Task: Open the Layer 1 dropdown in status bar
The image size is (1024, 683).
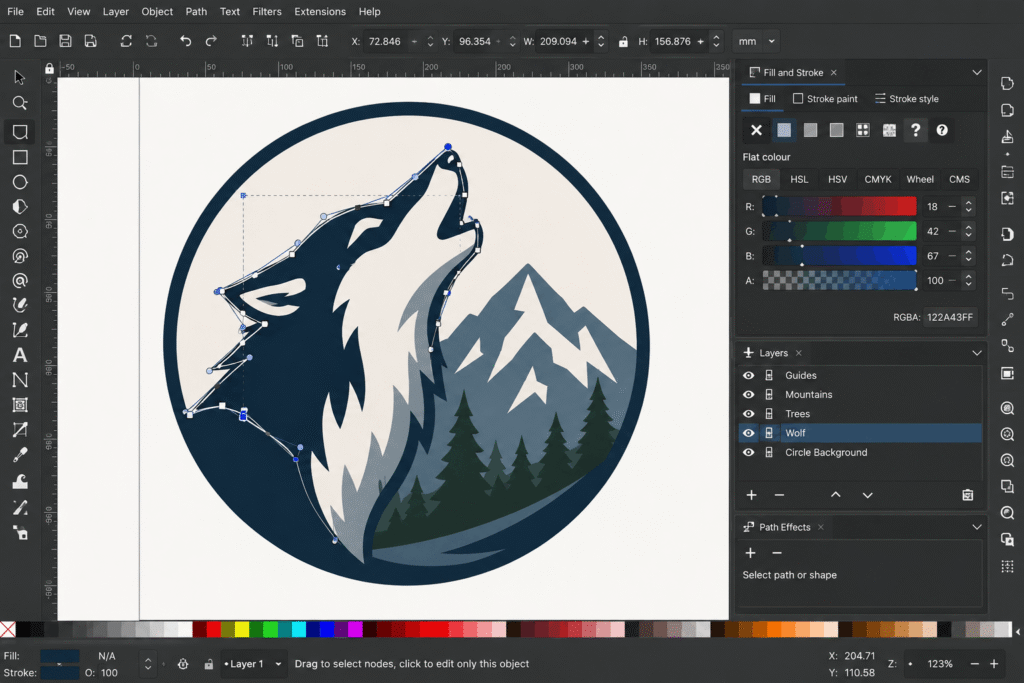Action: coord(253,664)
